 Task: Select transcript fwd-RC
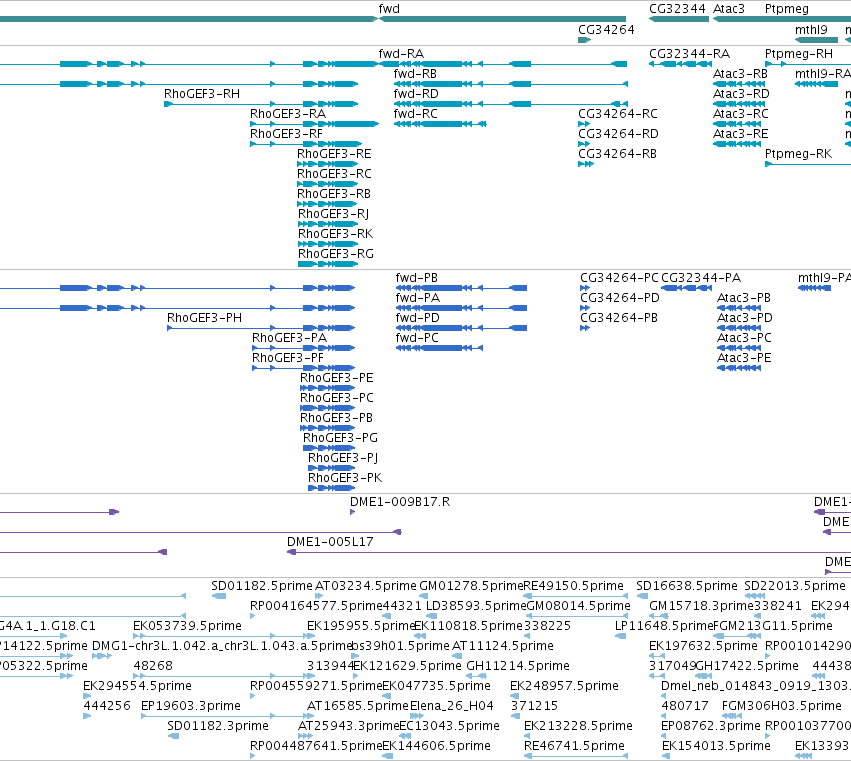click(x=415, y=114)
